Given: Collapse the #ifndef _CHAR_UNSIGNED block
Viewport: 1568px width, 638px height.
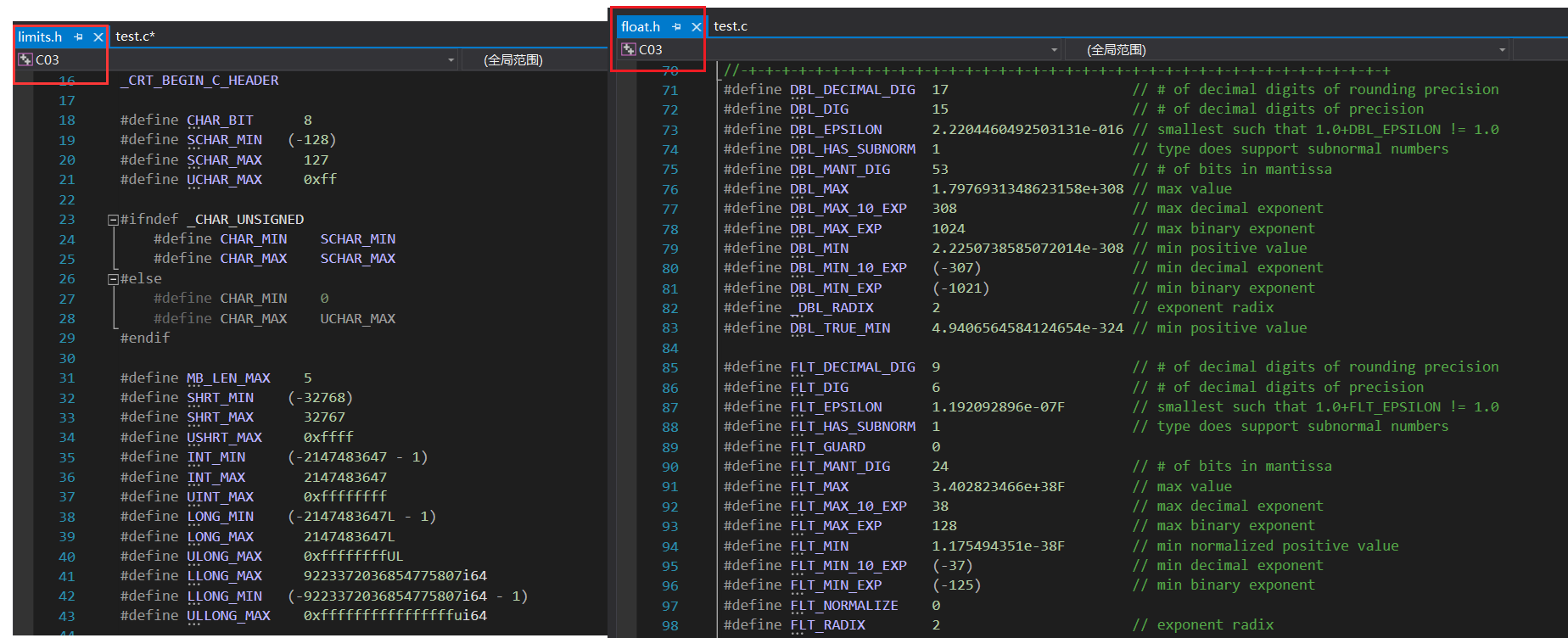Looking at the screenshot, I should pyautogui.click(x=113, y=220).
